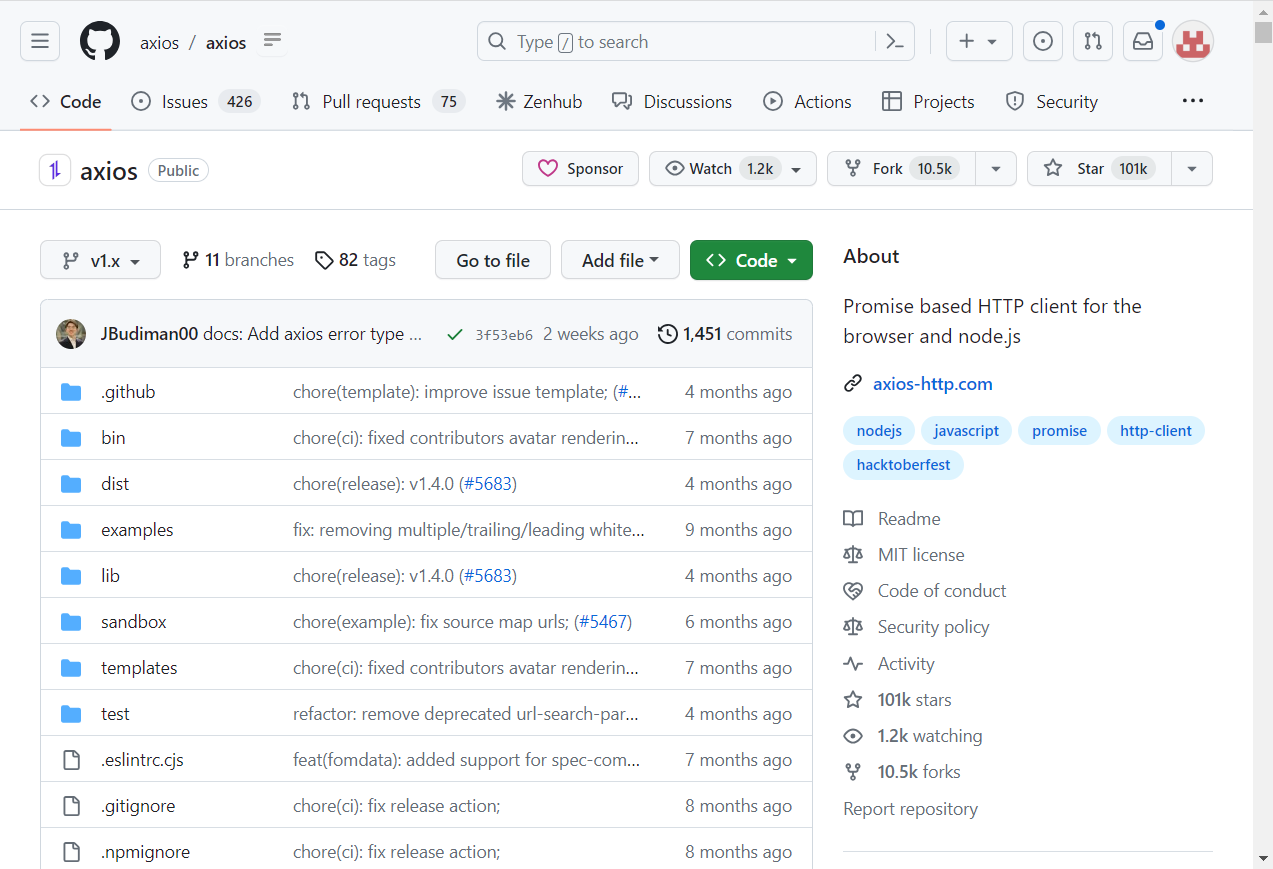Star the axios repository

coord(1099,169)
